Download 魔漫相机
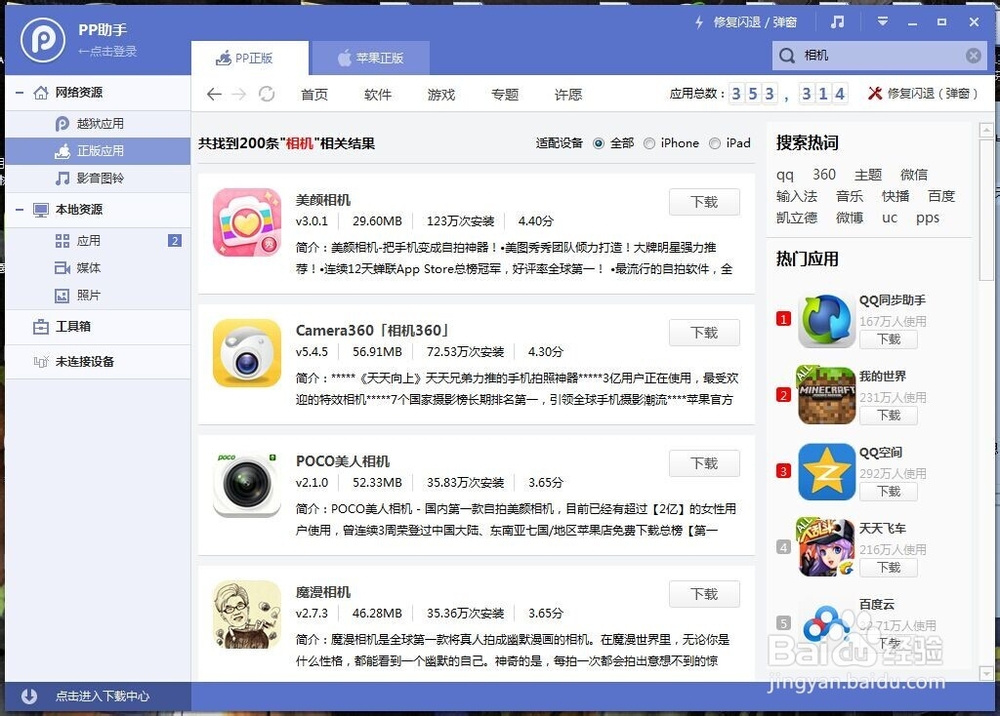This screenshot has height=716, width=1000. click(704, 594)
